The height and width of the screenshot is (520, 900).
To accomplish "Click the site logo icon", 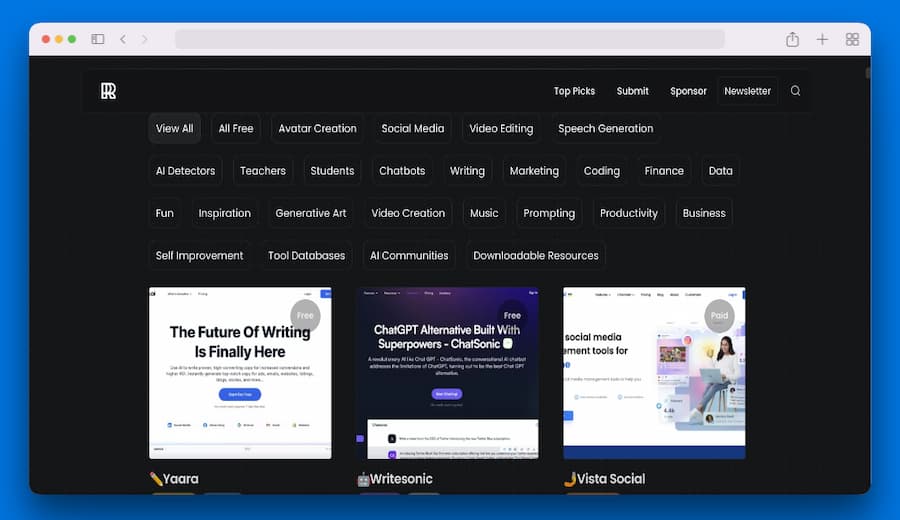I will point(108,91).
